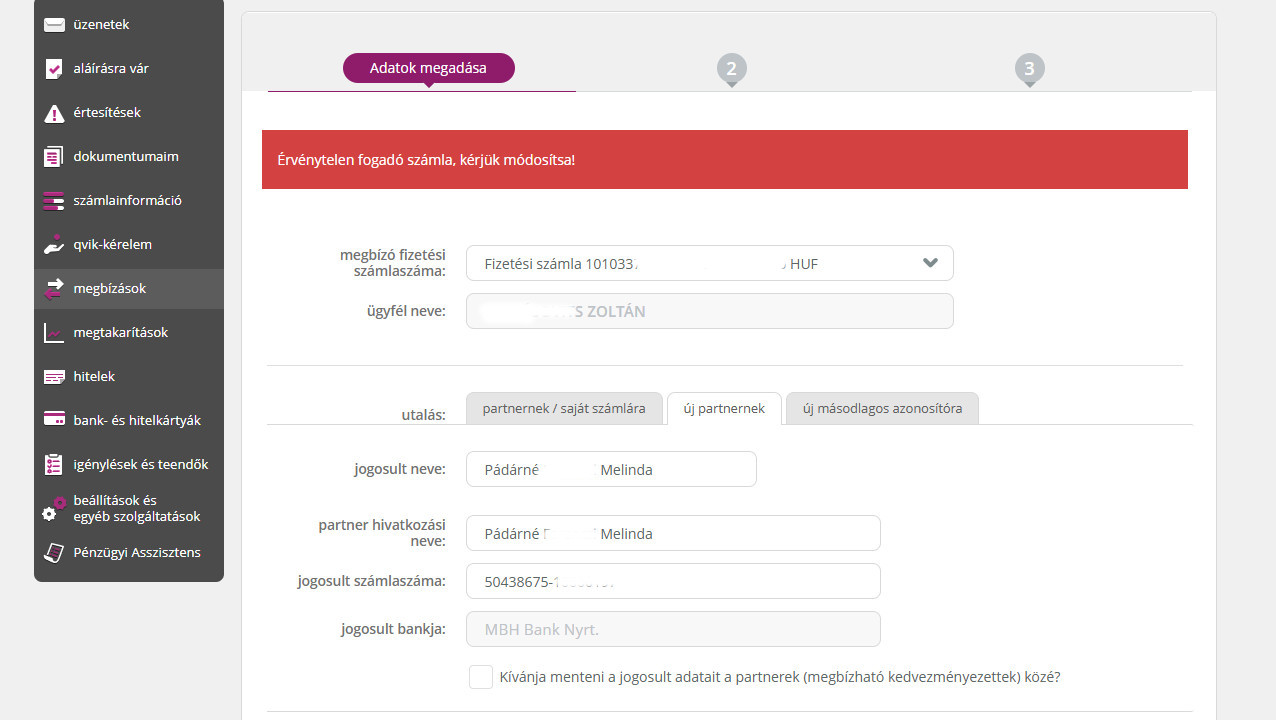
Task: Click the jogosult számlaszáma input field
Action: pos(673,581)
